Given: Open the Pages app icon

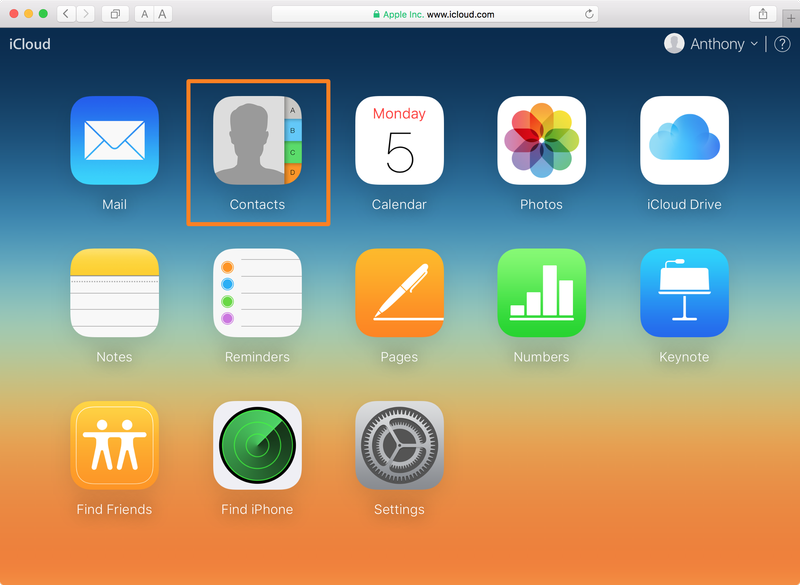Looking at the screenshot, I should (x=399, y=293).
